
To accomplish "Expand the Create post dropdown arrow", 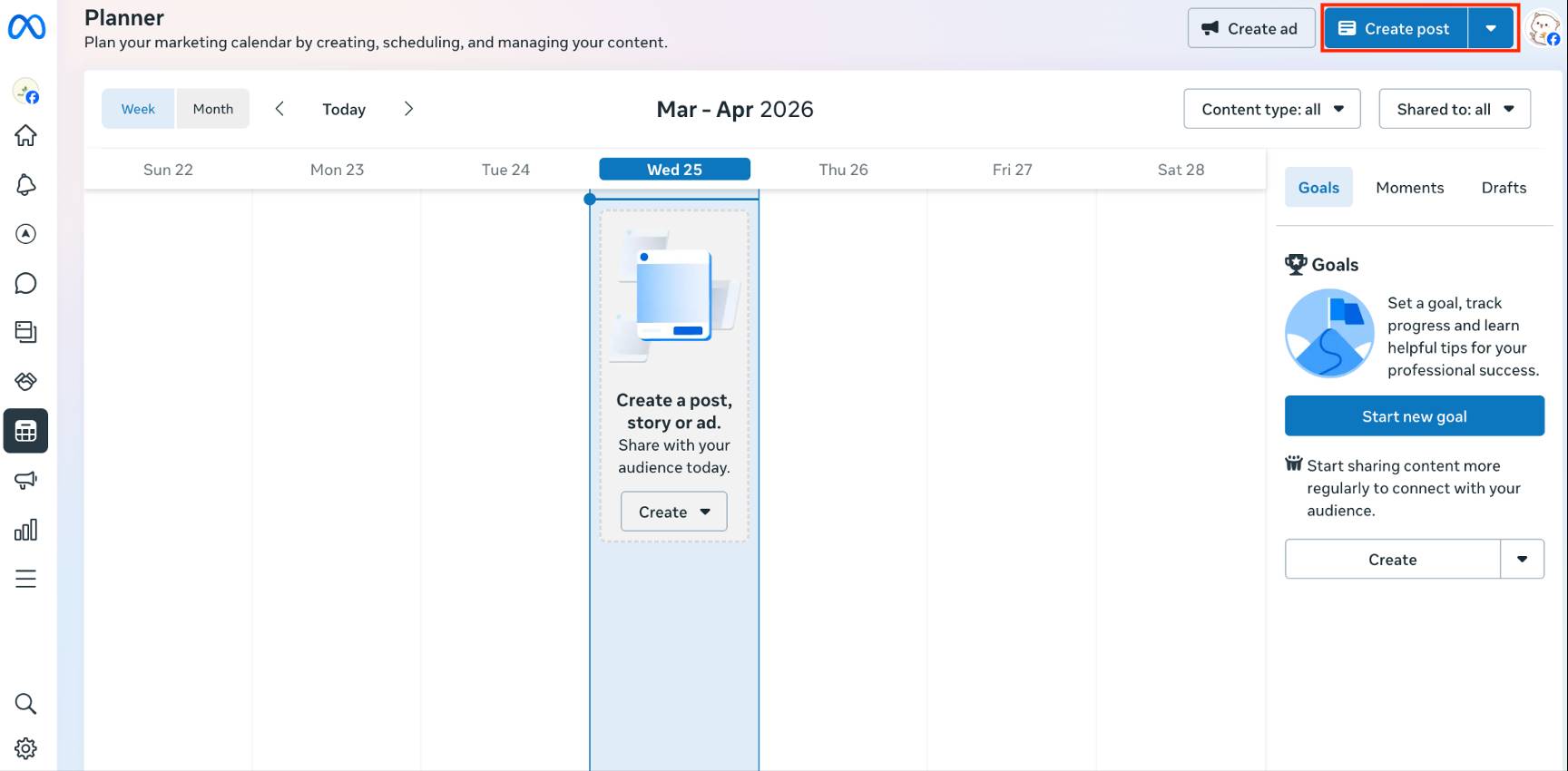I will 1491,28.
